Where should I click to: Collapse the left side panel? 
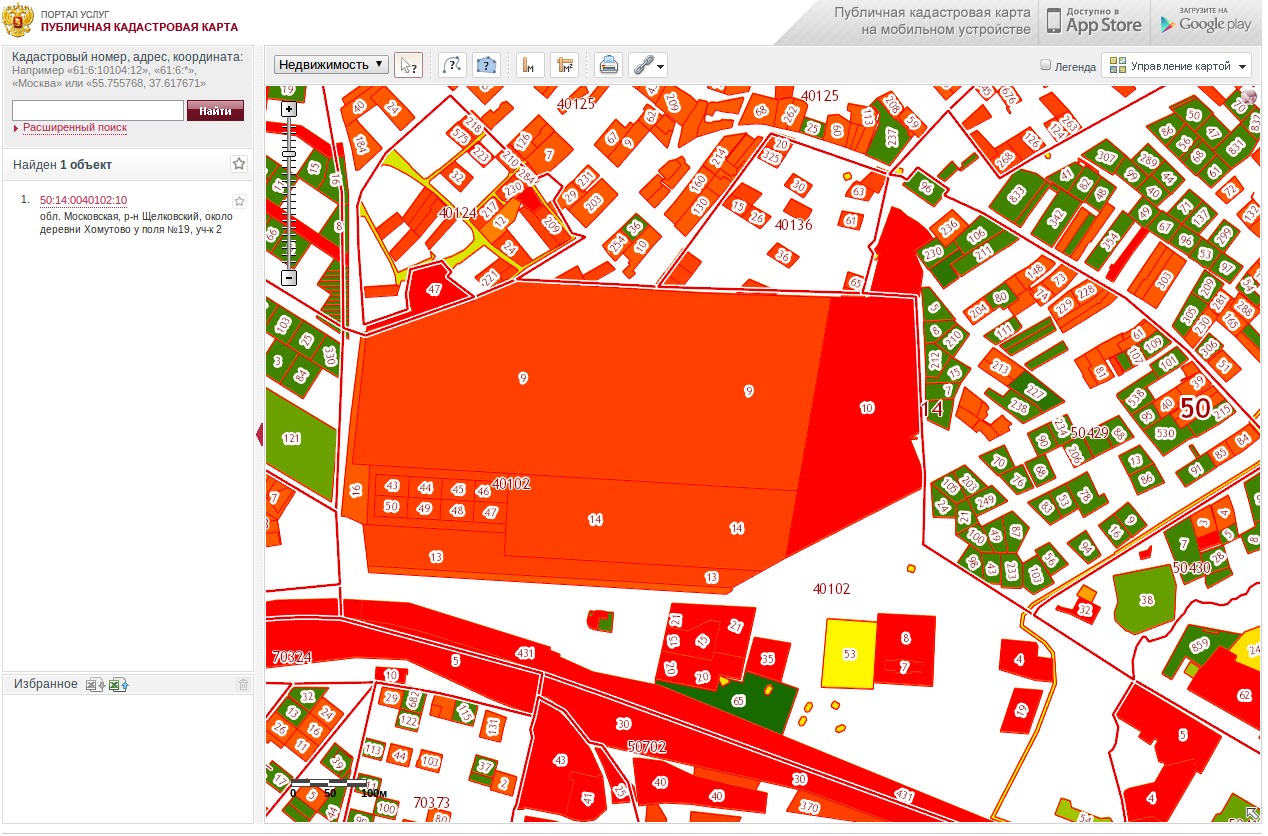point(260,434)
